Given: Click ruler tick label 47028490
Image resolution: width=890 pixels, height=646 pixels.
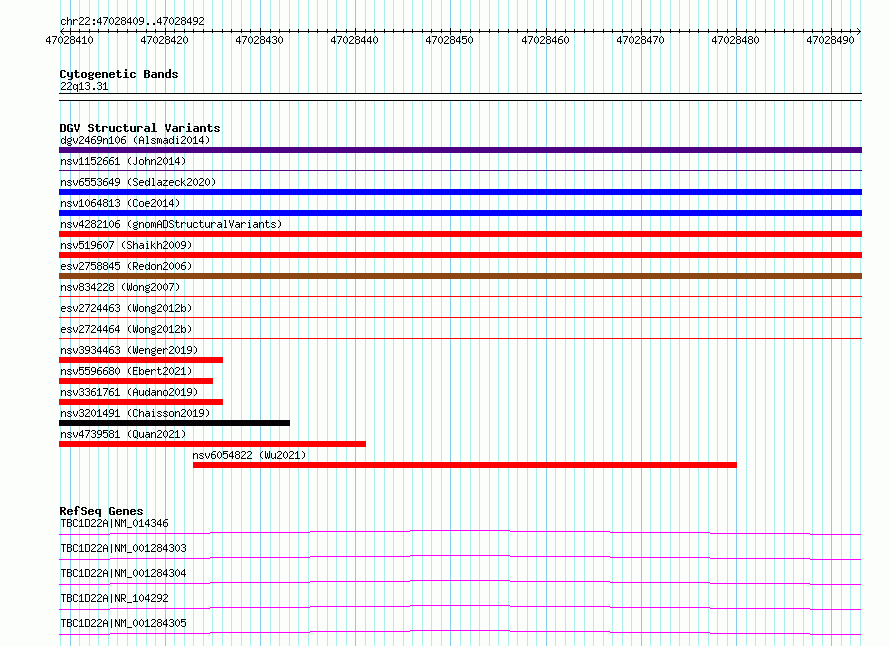Looking at the screenshot, I should 830,40.
